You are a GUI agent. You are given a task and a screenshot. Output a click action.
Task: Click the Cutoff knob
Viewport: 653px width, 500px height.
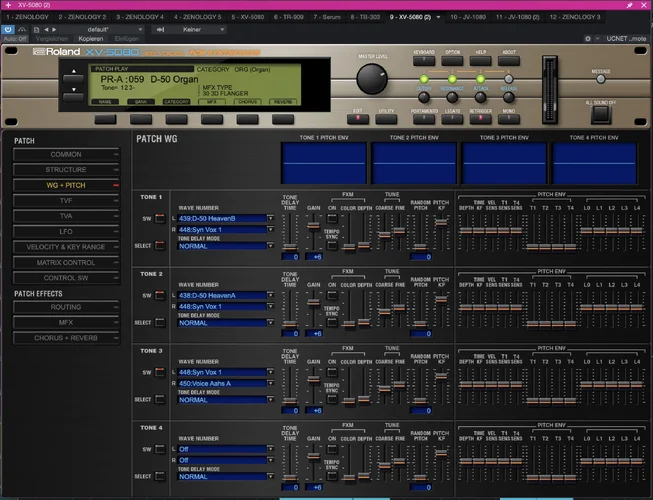point(424,97)
